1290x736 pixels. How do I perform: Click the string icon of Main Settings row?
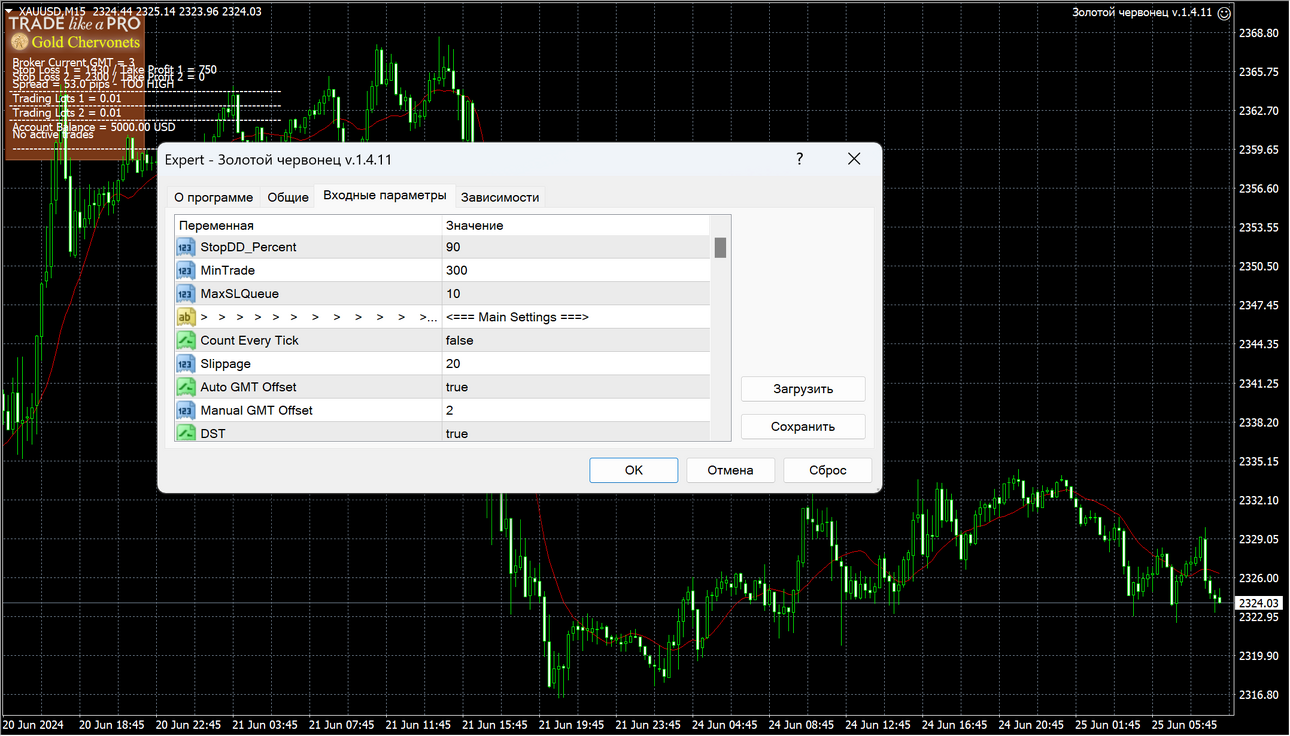pos(185,317)
